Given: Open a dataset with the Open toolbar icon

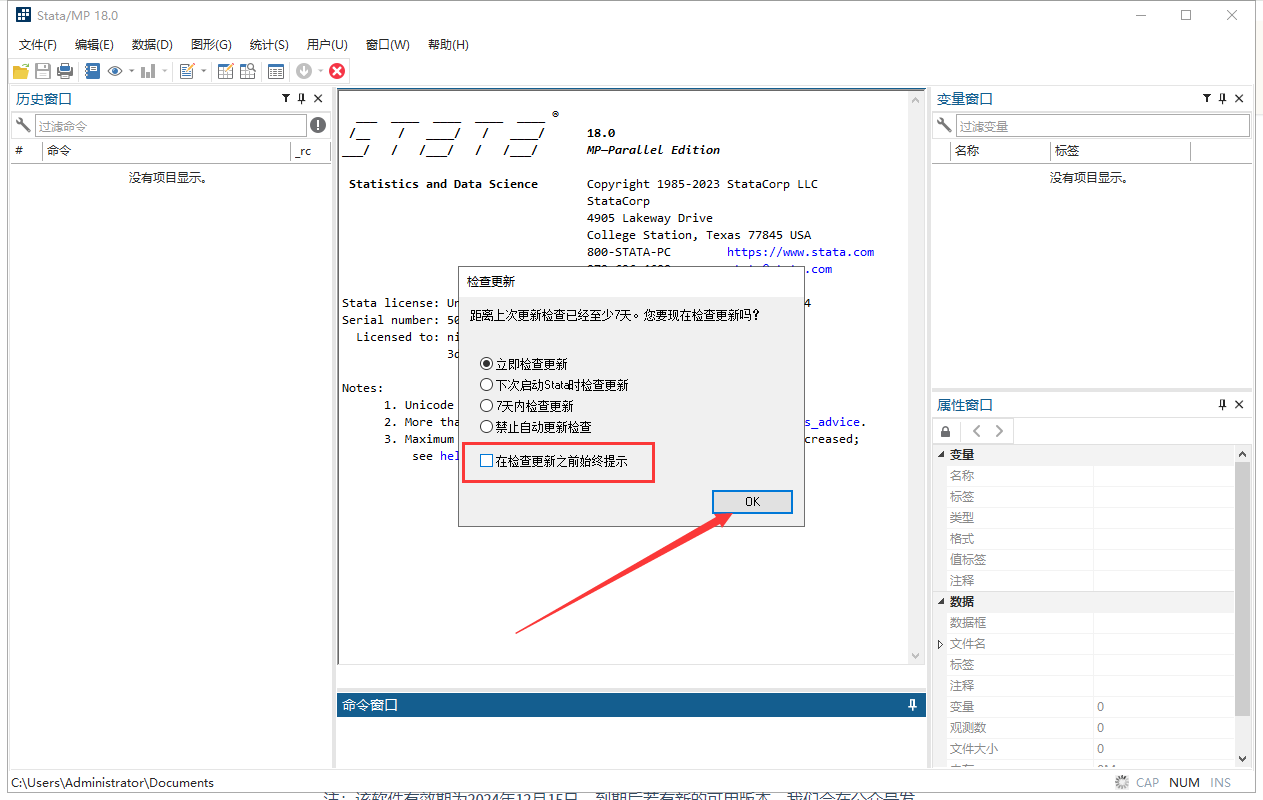Looking at the screenshot, I should 20,70.
